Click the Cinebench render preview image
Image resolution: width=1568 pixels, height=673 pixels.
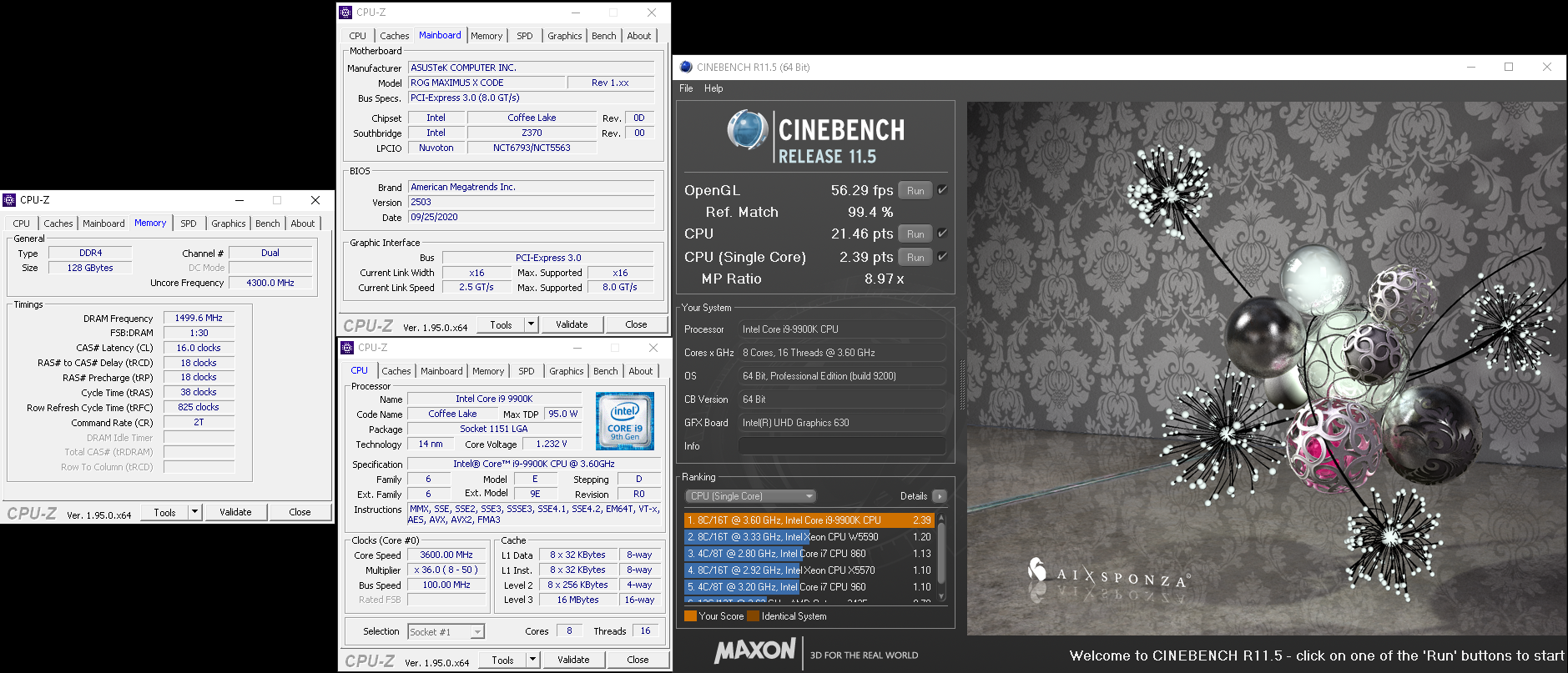coord(1267,369)
